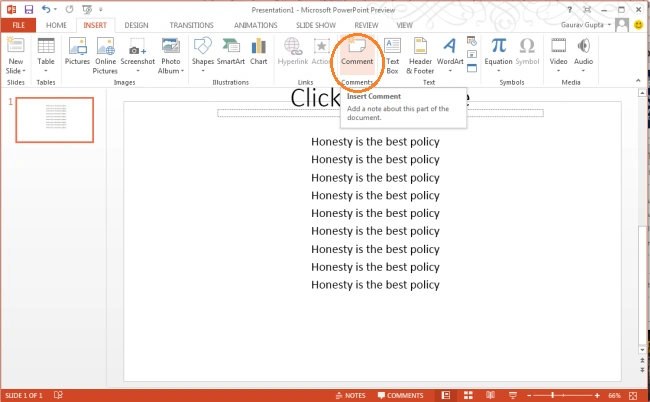Insert a SmartArt graphic
Image resolution: width=650 pixels, height=402 pixels.
[x=231, y=51]
